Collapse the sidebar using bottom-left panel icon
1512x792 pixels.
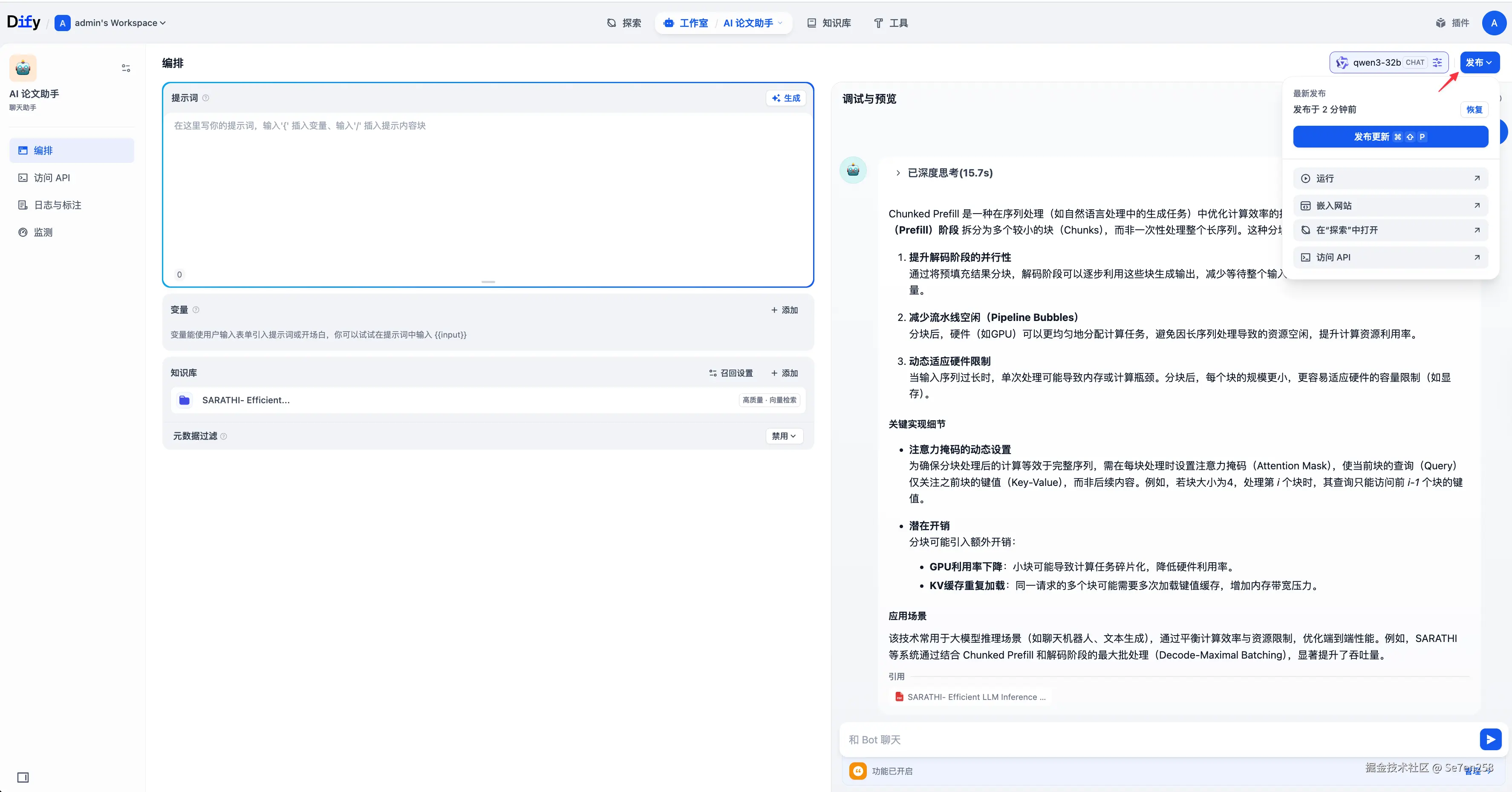click(23, 778)
